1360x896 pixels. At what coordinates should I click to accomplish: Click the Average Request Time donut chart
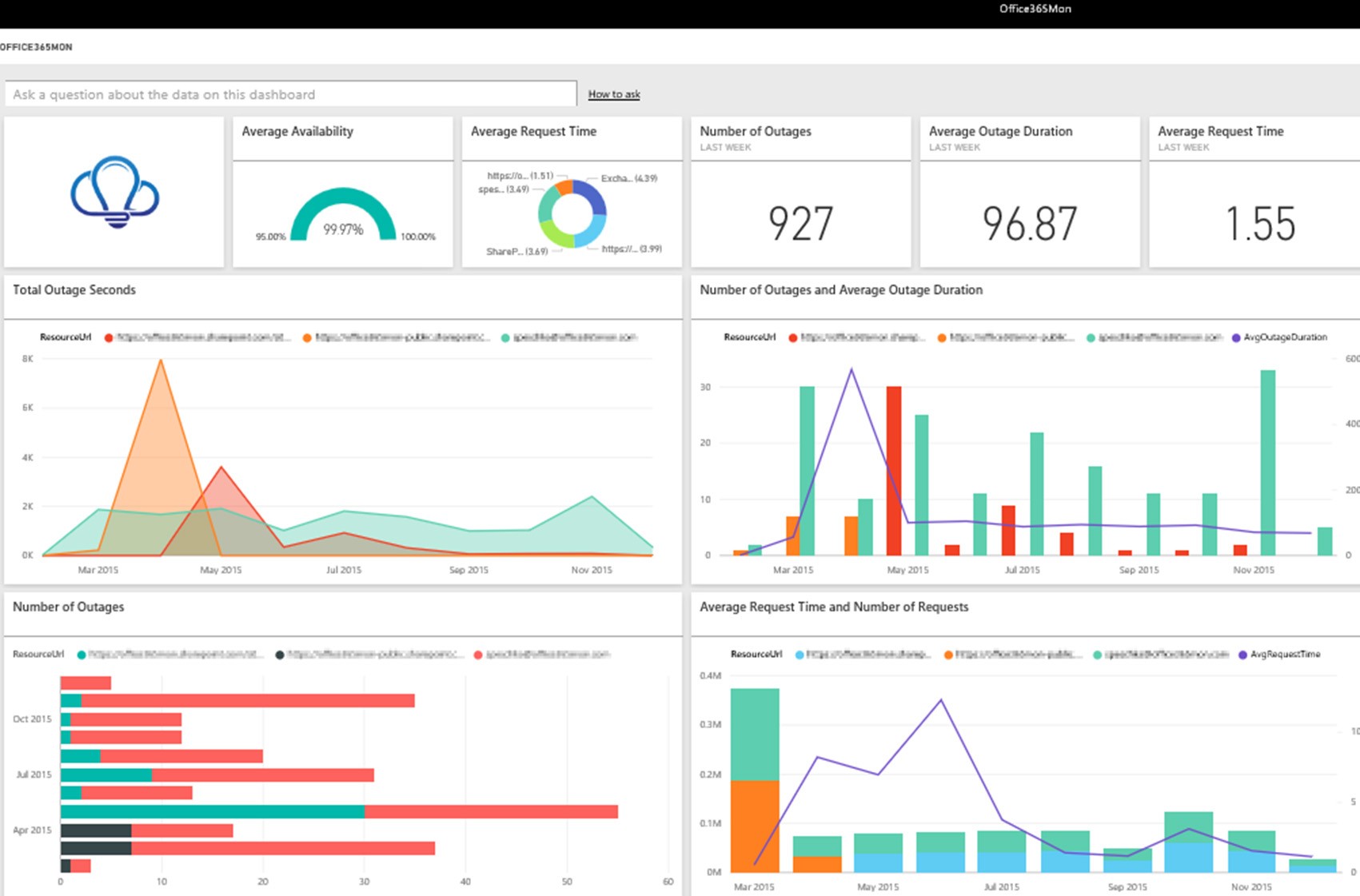pos(572,213)
